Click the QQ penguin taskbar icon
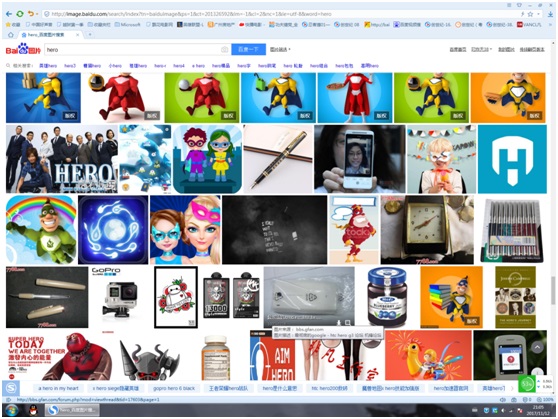558x419 pixels. click(x=33, y=410)
